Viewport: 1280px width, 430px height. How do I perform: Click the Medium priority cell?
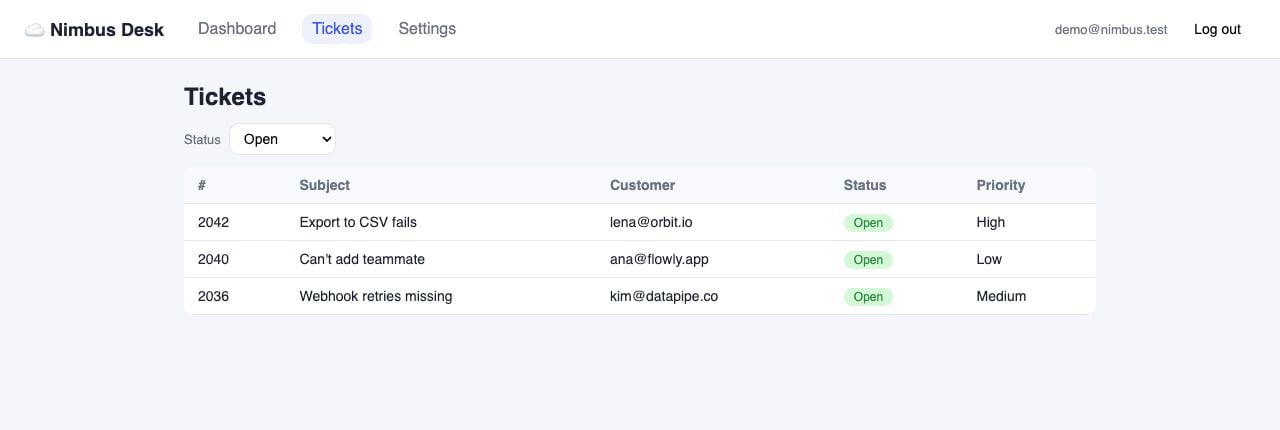1001,296
